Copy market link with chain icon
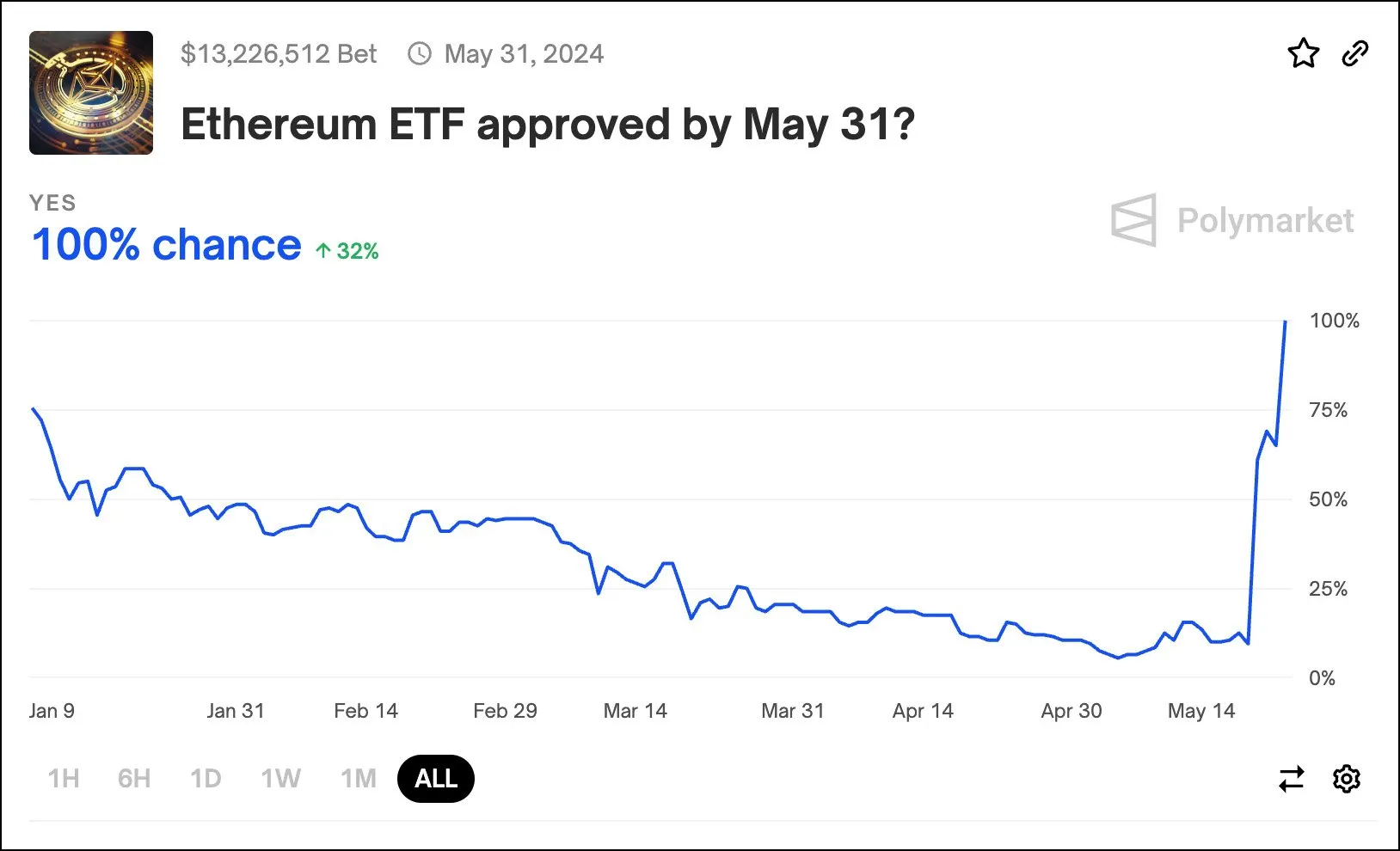 point(1355,53)
